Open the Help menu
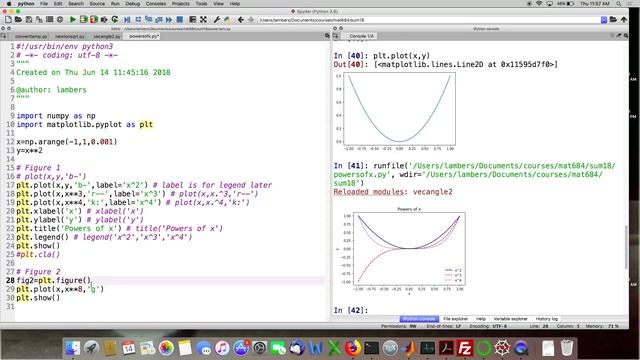640x360 pixels. coord(235,3)
